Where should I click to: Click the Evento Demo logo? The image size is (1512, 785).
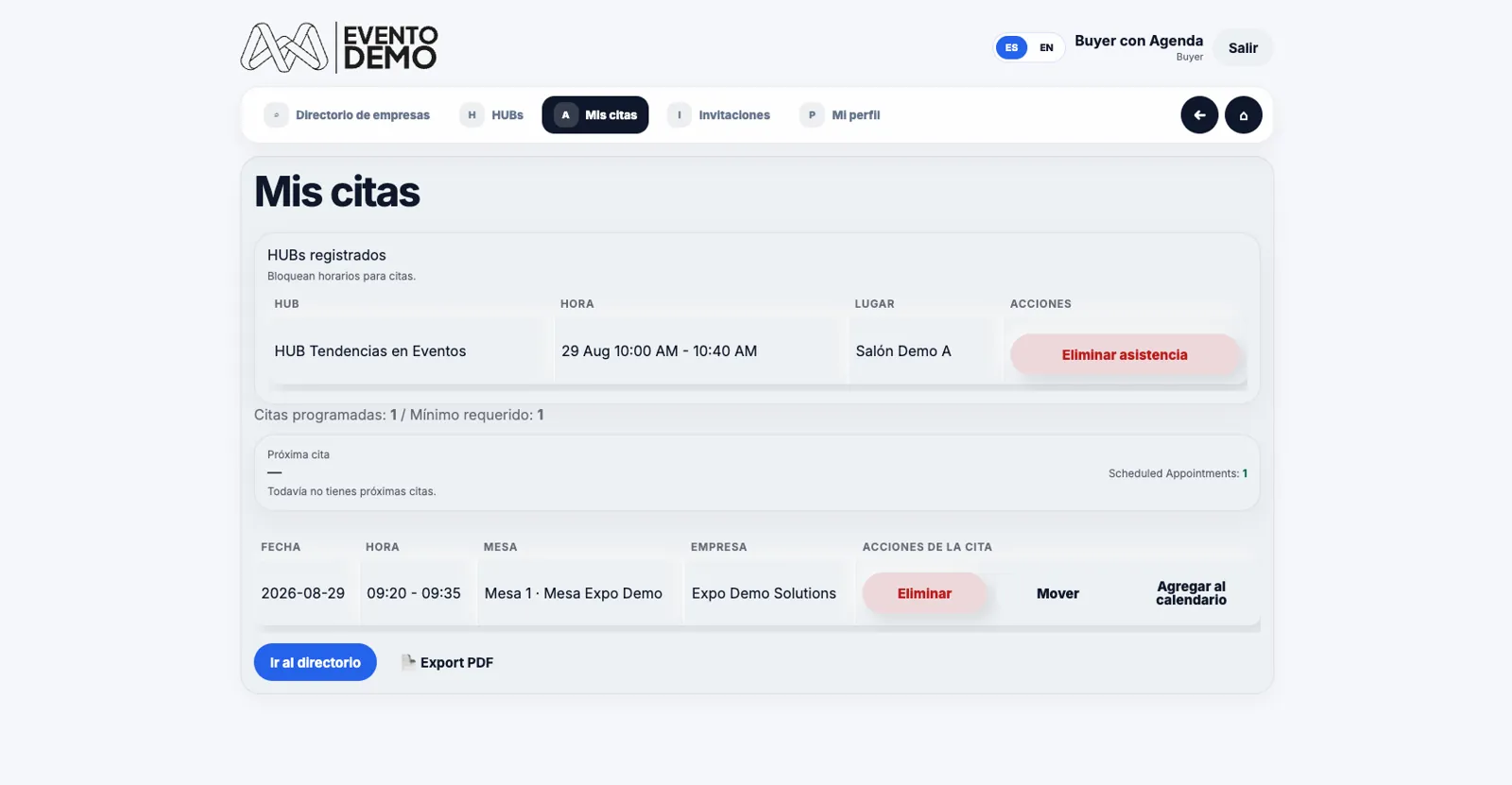(339, 47)
